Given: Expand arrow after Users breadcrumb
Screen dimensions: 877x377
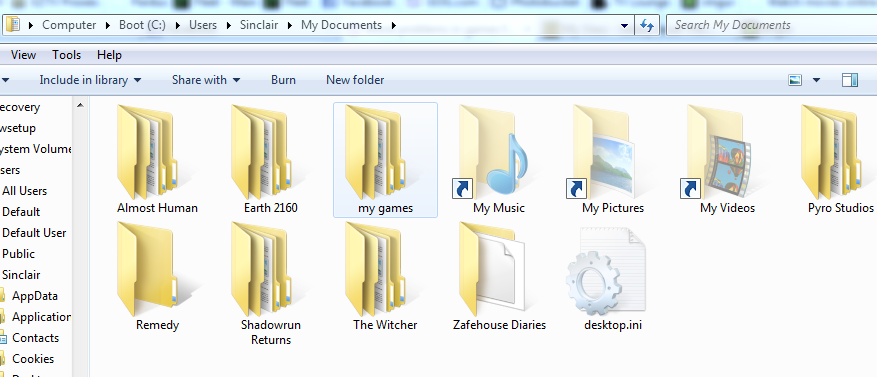Looking at the screenshot, I should click(228, 25).
